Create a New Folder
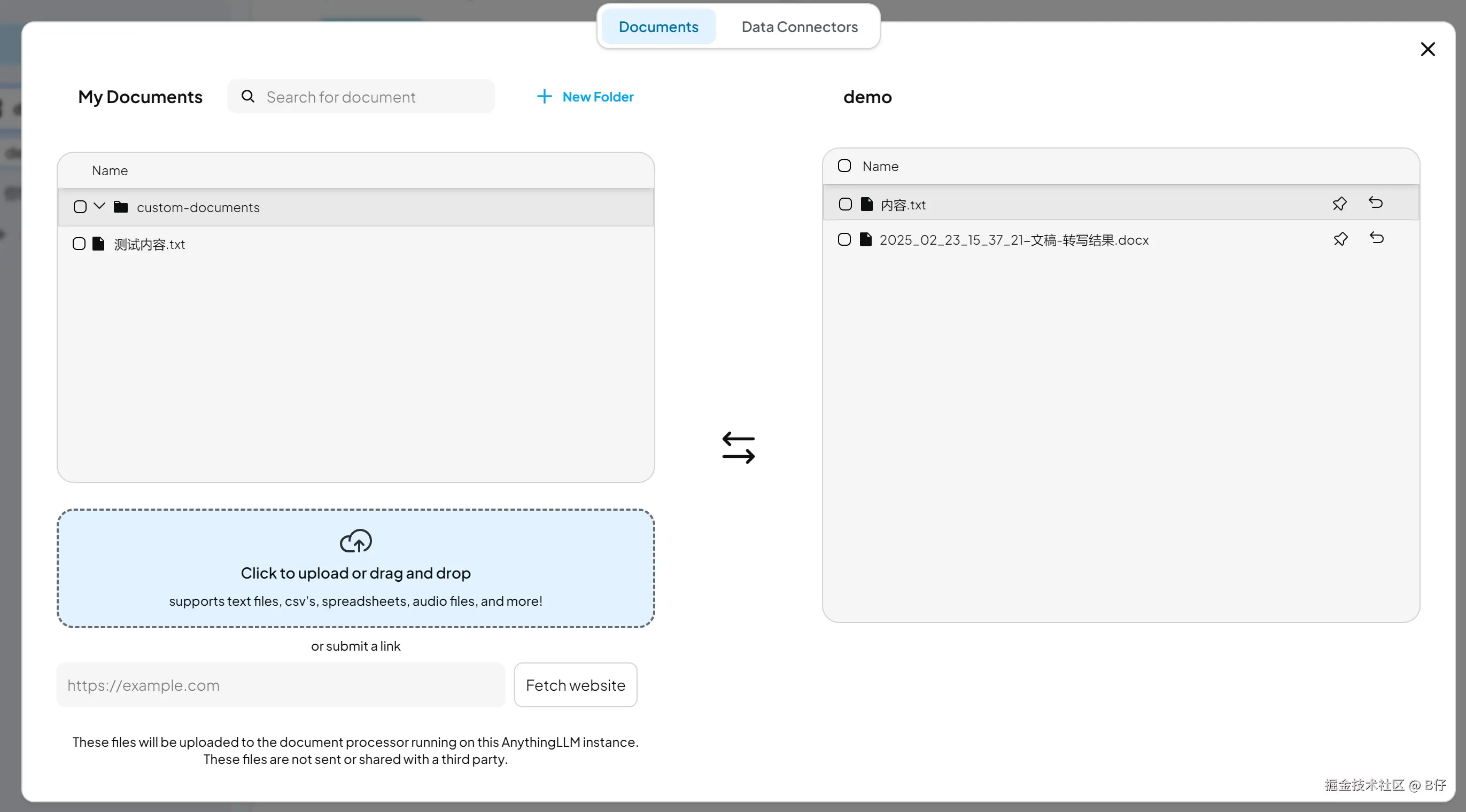Screen dimensions: 1466x812 [x=597, y=97]
